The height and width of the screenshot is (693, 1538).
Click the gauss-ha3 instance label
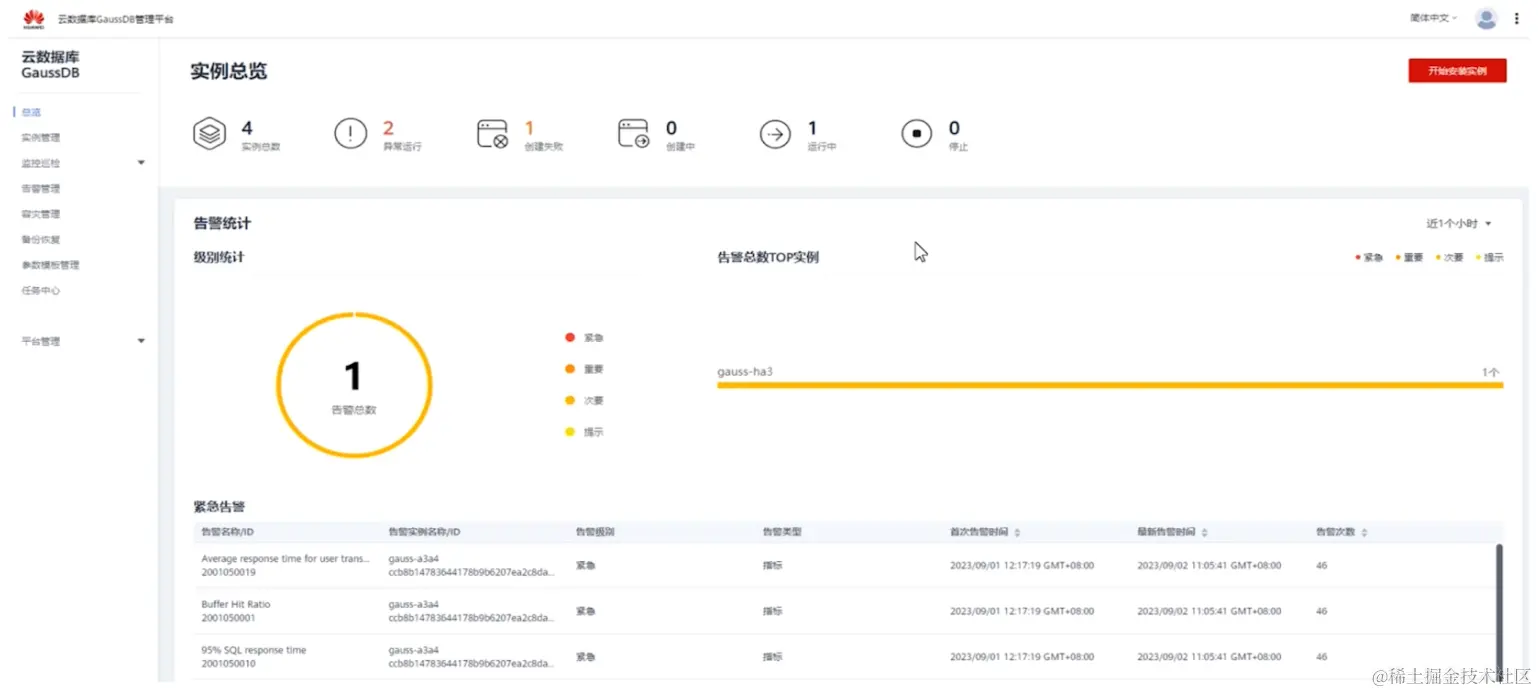[745, 372]
